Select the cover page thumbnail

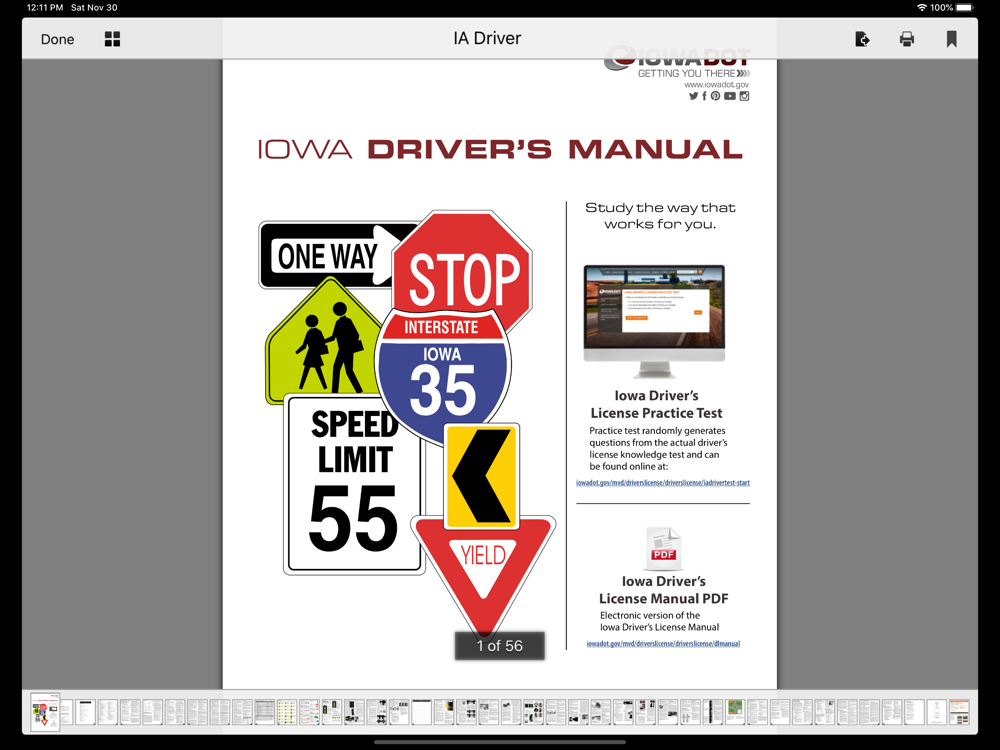click(45, 712)
